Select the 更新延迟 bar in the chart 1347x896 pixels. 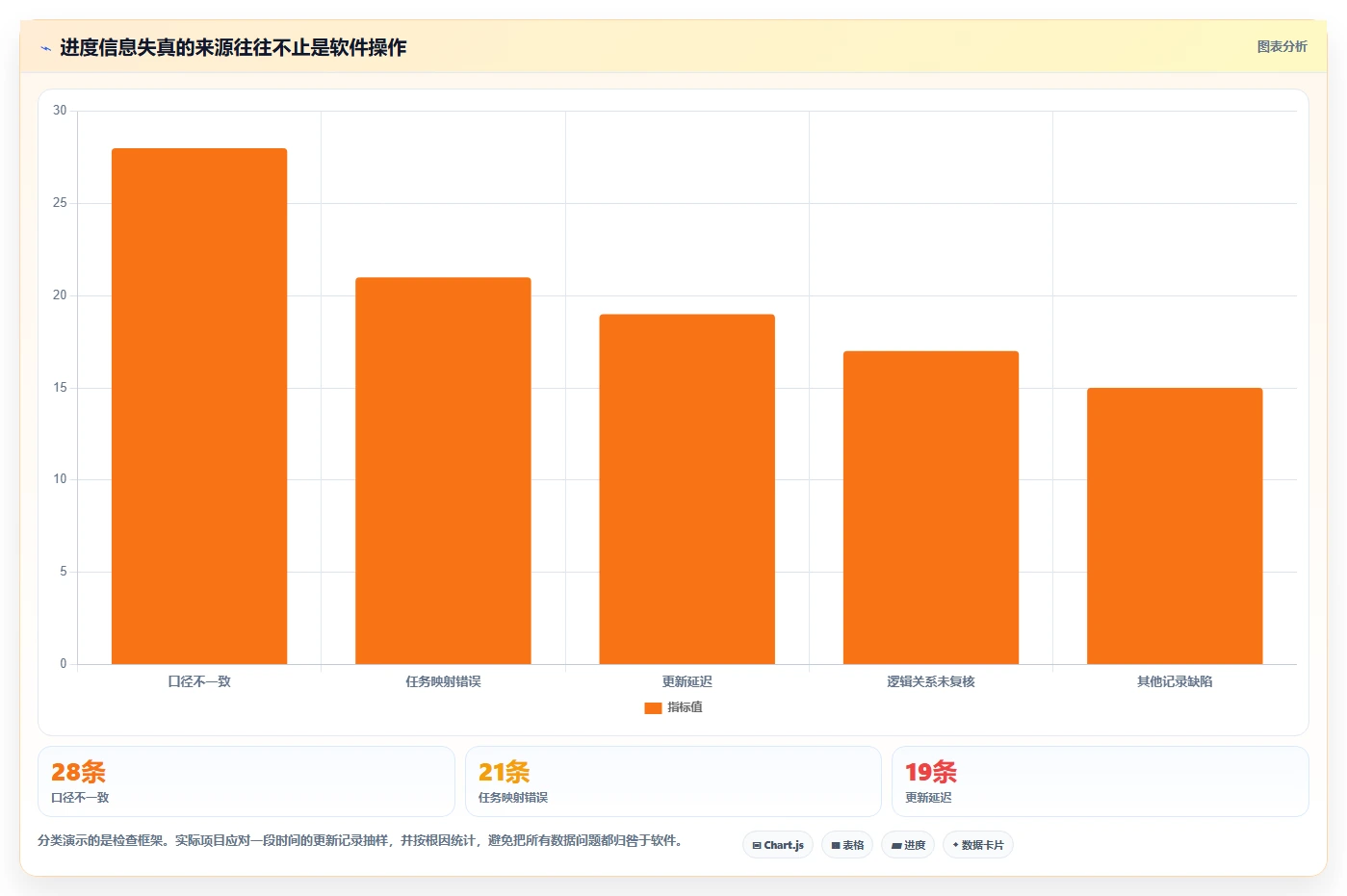[x=686, y=489]
